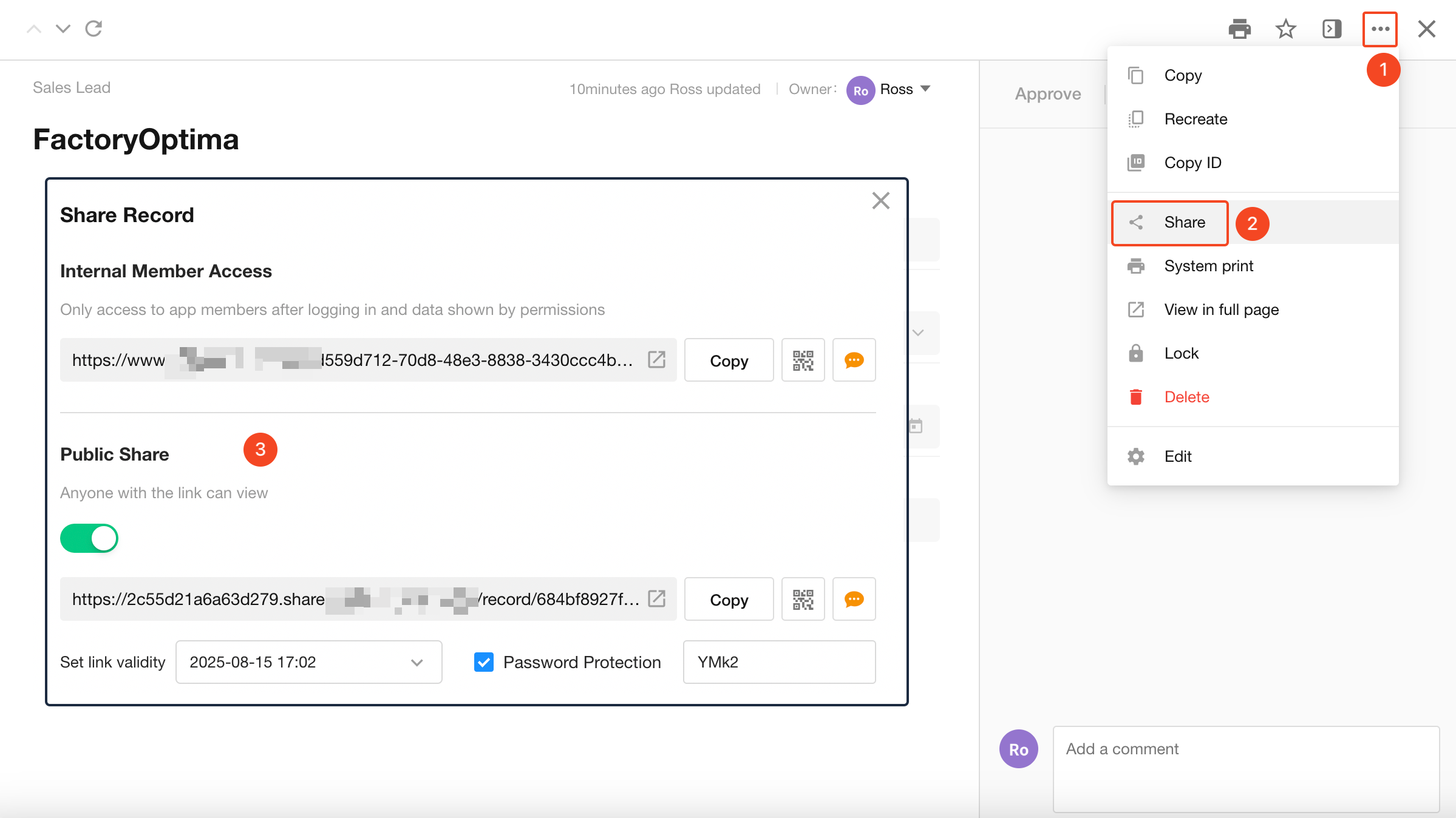Expand the Owner Ross dropdown

click(x=926, y=89)
